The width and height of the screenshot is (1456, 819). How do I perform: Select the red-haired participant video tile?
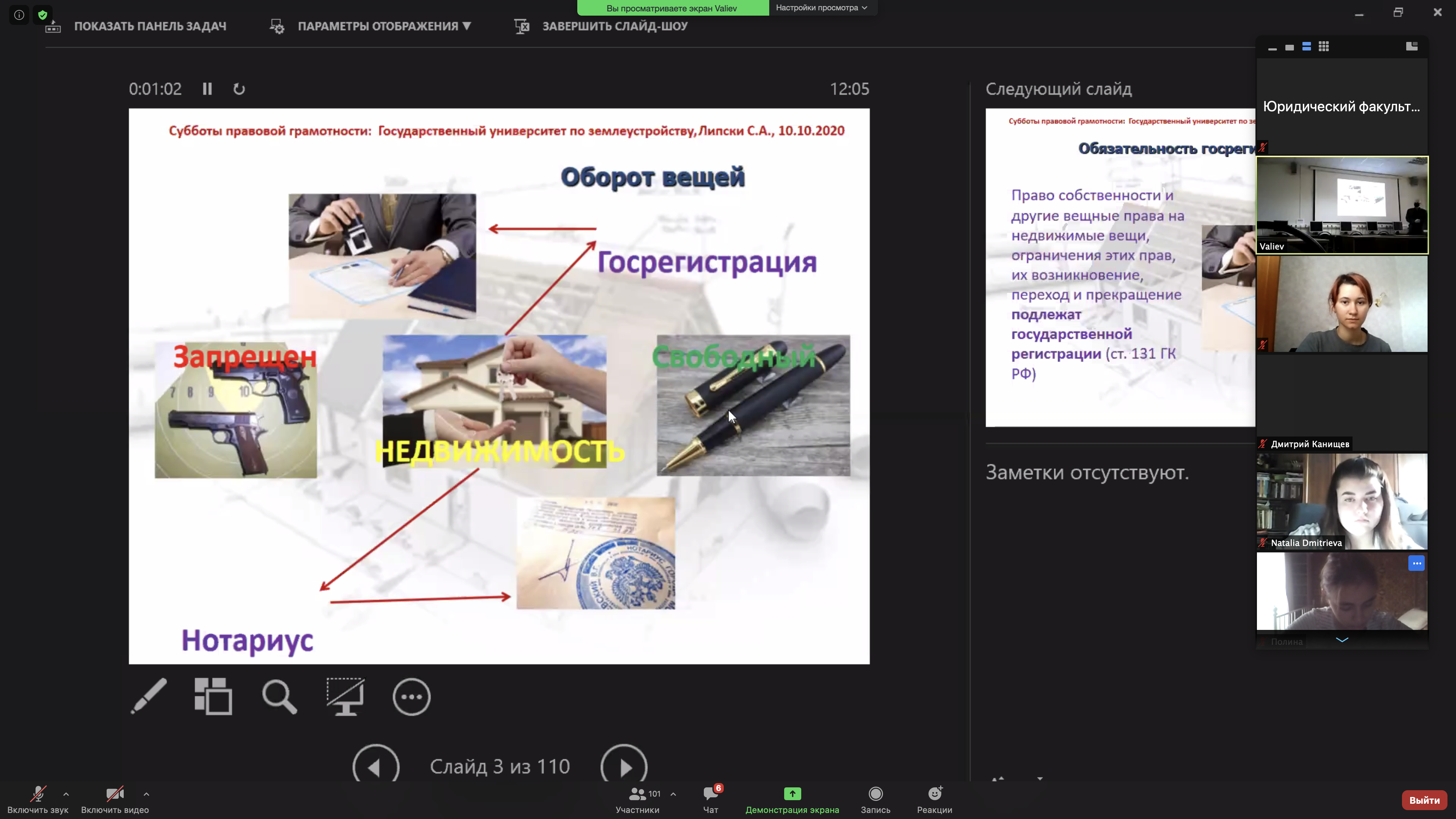tap(1342, 304)
